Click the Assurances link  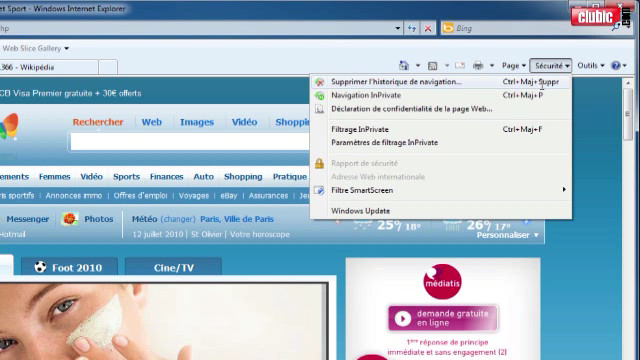click(x=268, y=196)
